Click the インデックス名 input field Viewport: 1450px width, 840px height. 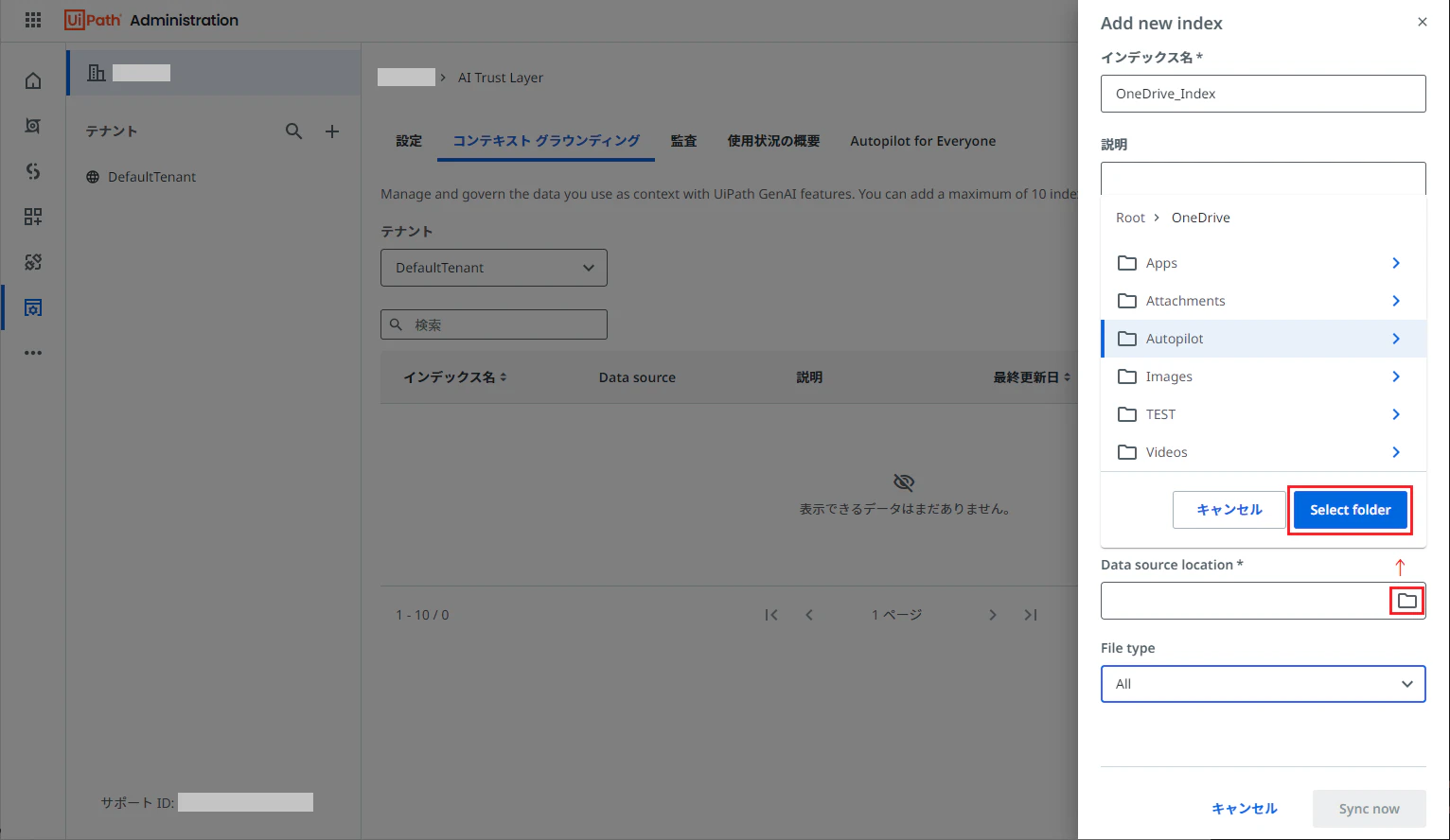click(x=1264, y=94)
